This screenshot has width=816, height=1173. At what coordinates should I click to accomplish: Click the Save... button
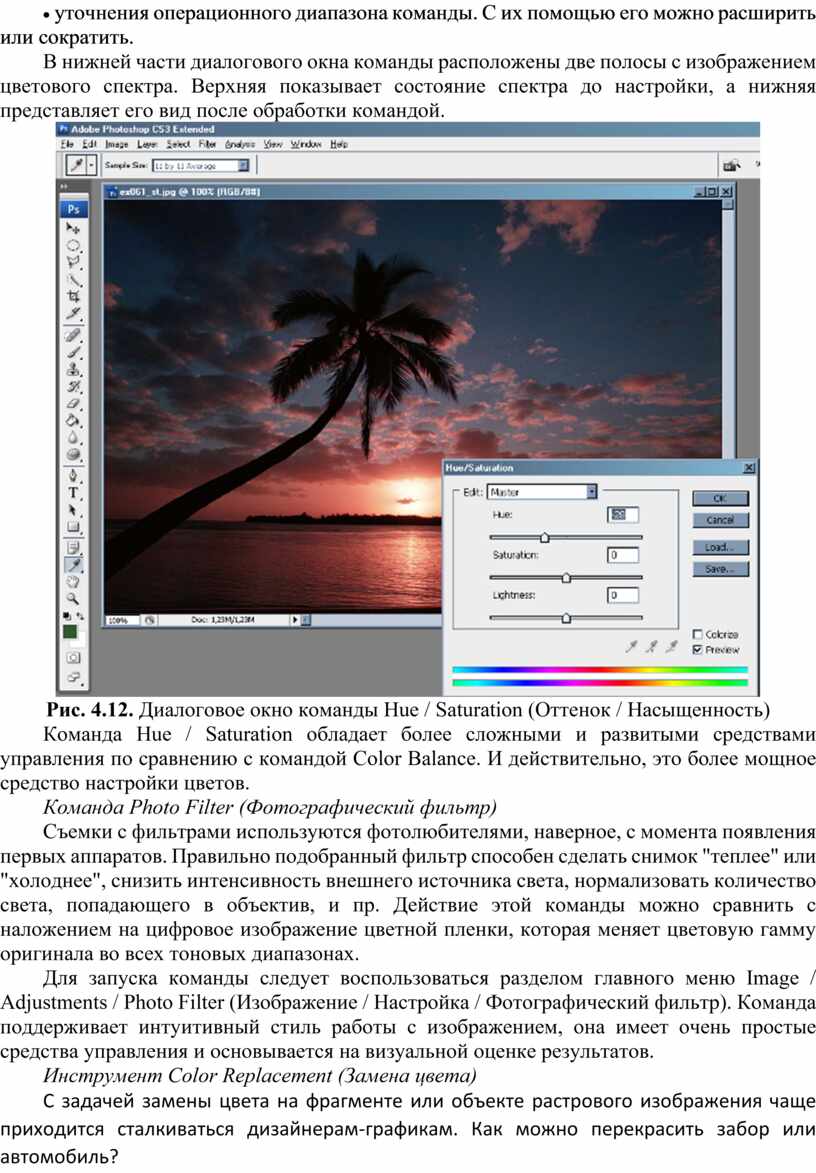[720, 569]
